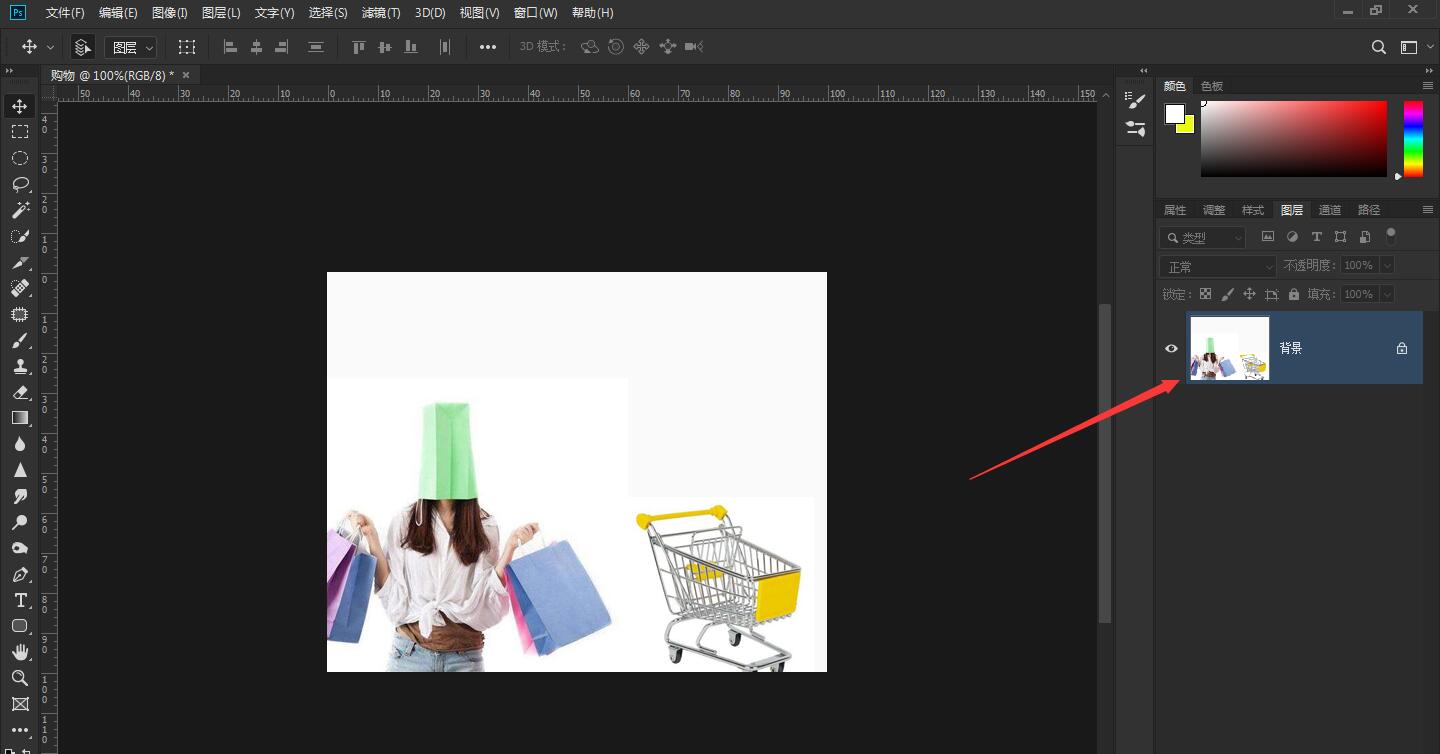Select the Zoom tool

pos(20,678)
